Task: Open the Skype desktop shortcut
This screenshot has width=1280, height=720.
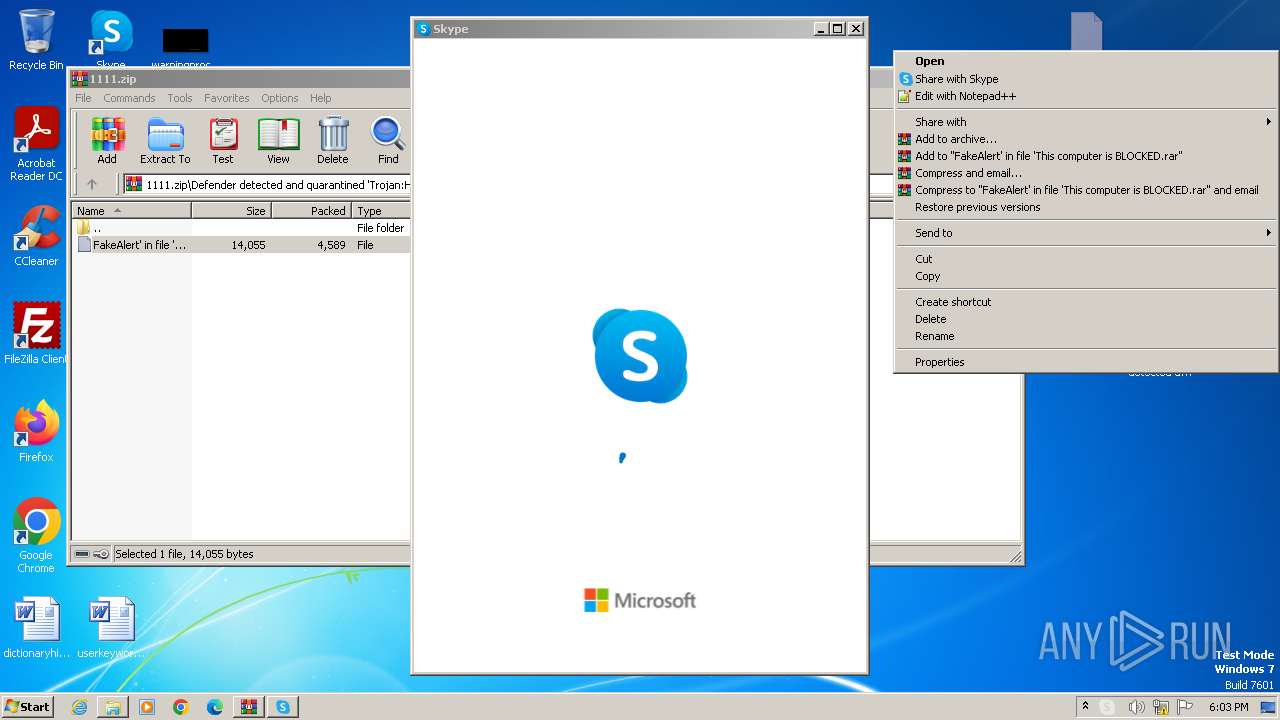Action: click(x=111, y=40)
